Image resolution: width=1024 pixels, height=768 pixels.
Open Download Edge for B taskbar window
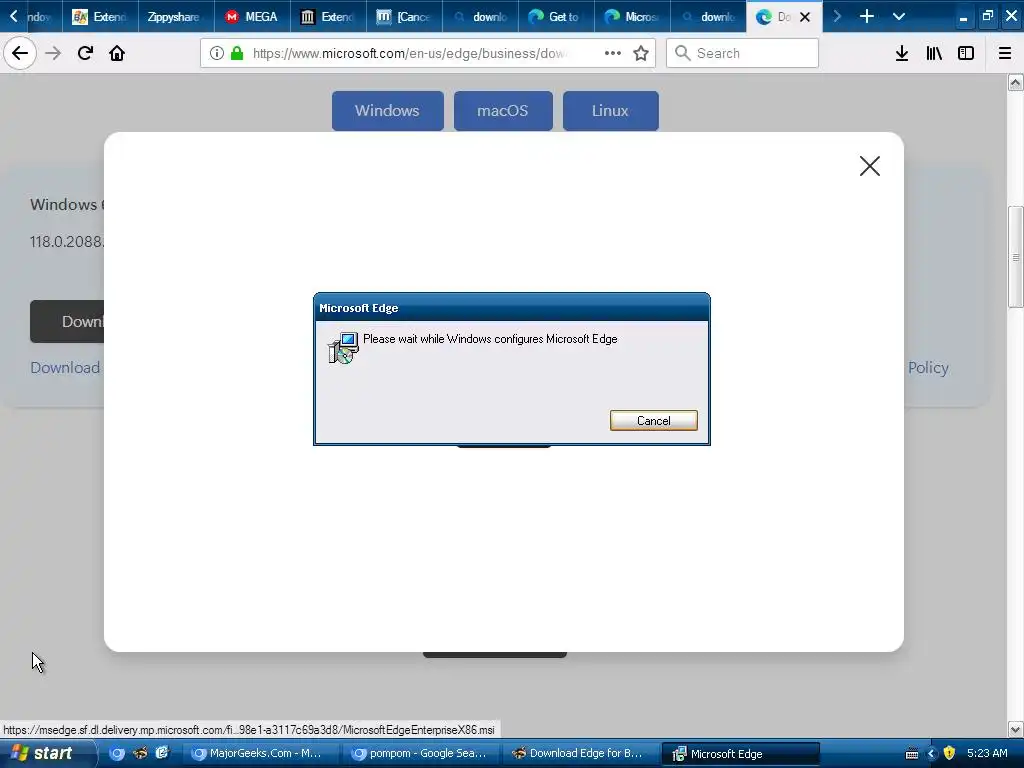(581, 754)
